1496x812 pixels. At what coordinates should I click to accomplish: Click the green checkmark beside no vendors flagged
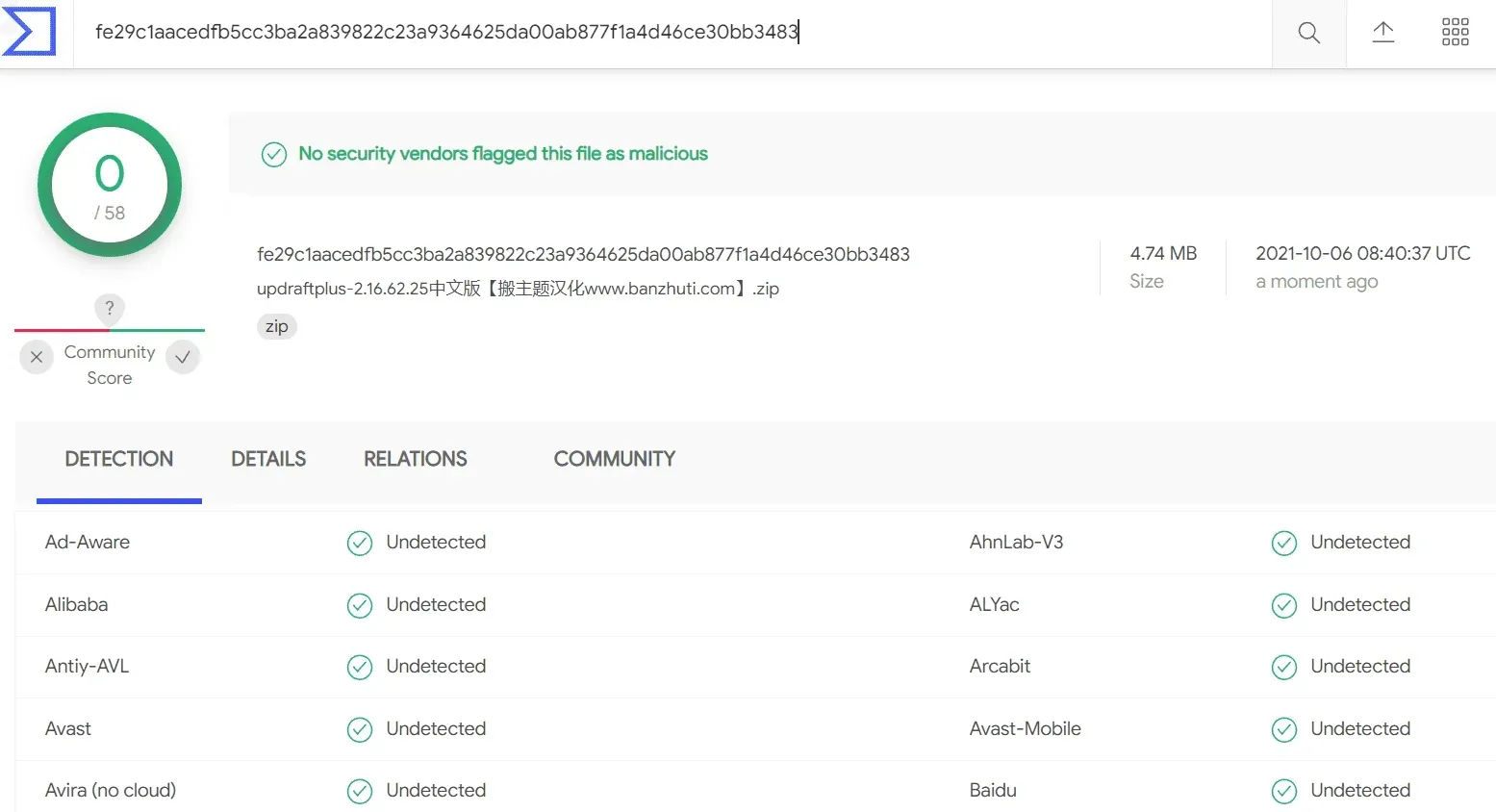274,154
